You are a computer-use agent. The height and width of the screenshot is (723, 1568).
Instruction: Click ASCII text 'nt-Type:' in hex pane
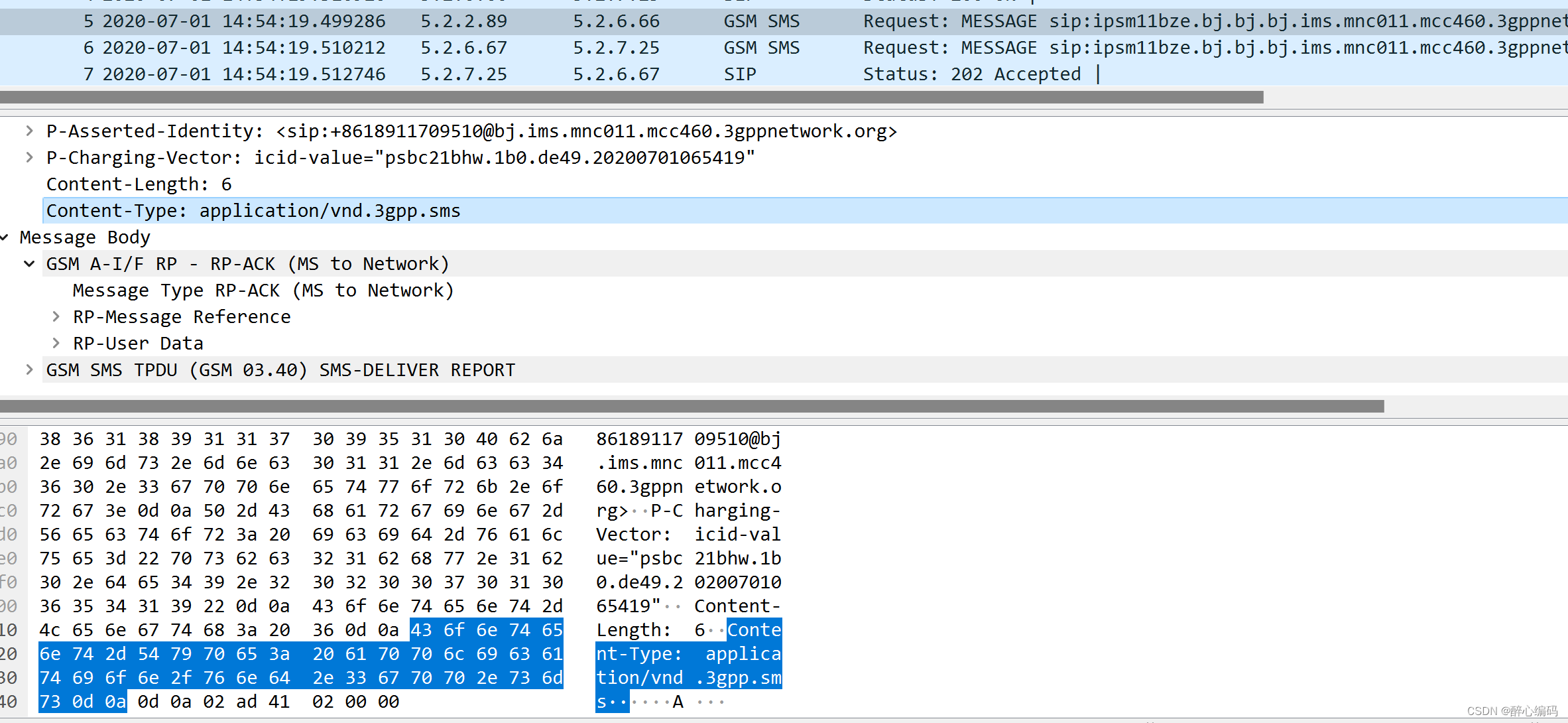point(639,653)
